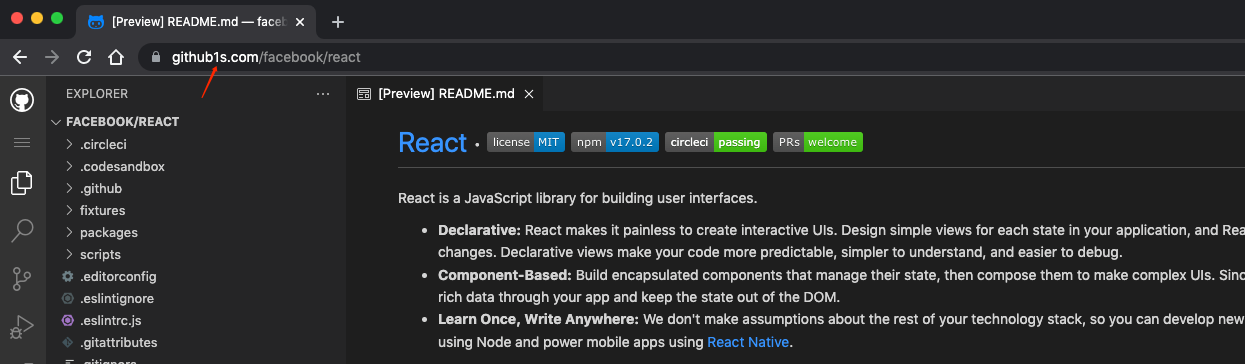Viewport: 1245px width, 364px height.
Task: Expand the .codesandbox folder
Action: tap(69, 166)
